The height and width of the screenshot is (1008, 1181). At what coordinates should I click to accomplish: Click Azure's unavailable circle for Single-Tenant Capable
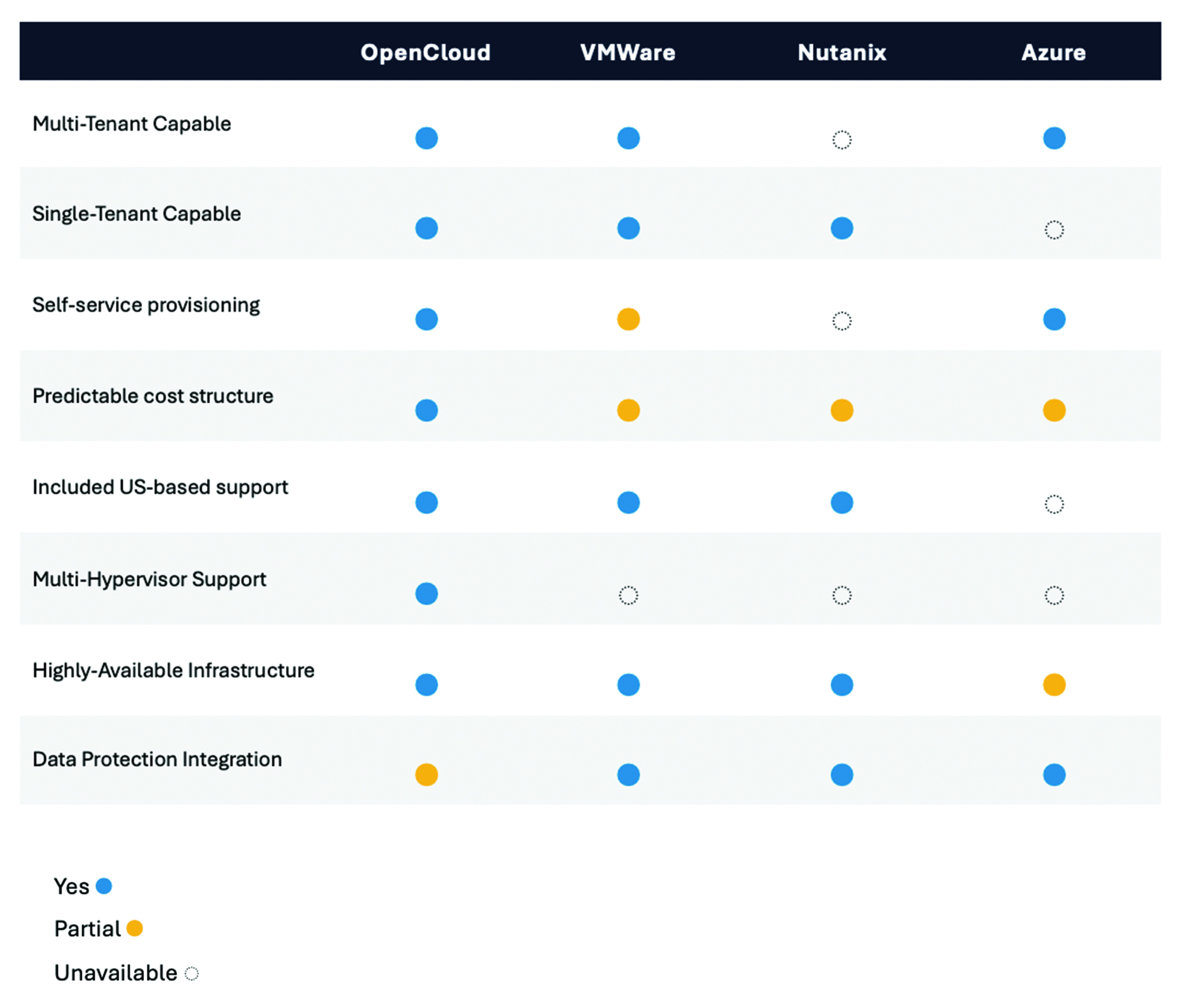1054,230
